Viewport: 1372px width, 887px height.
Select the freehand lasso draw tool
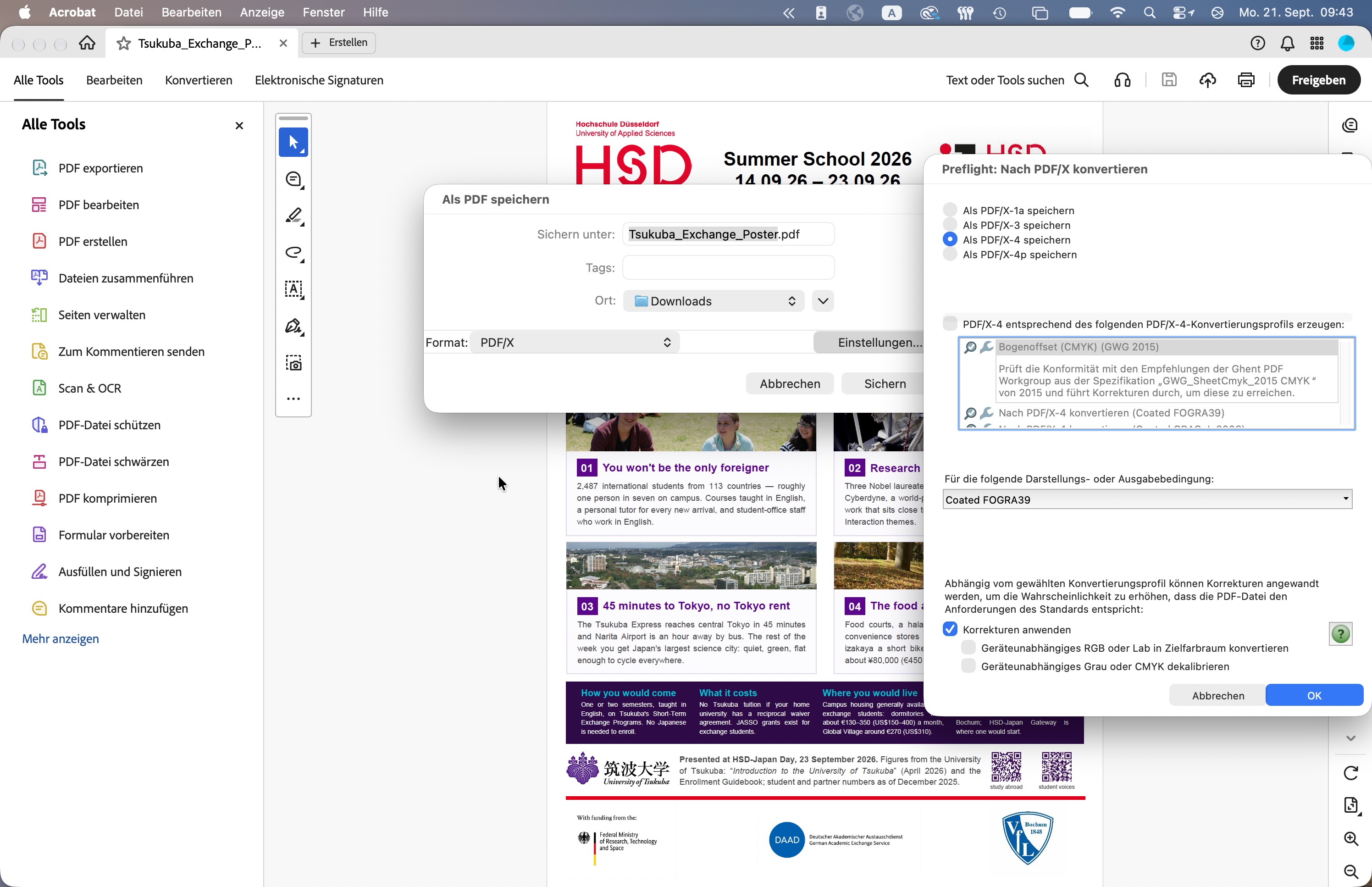tap(293, 253)
